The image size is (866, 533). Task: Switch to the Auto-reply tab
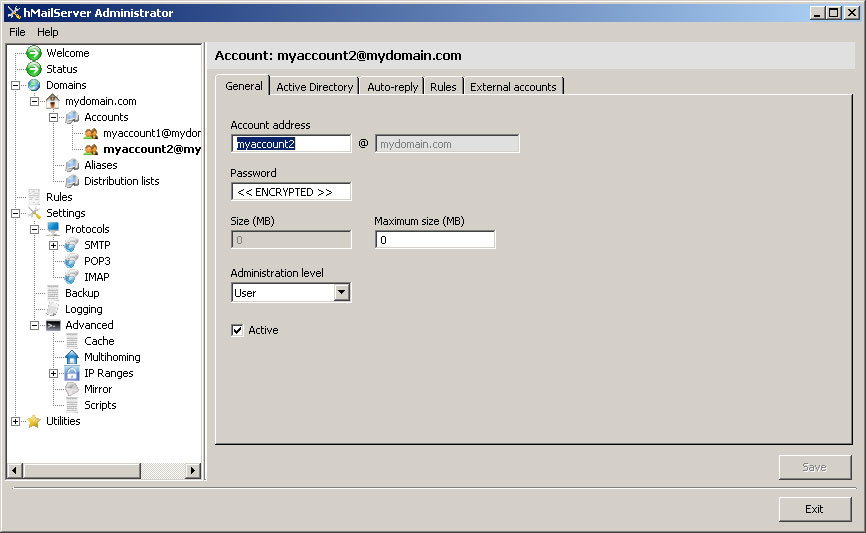(392, 87)
